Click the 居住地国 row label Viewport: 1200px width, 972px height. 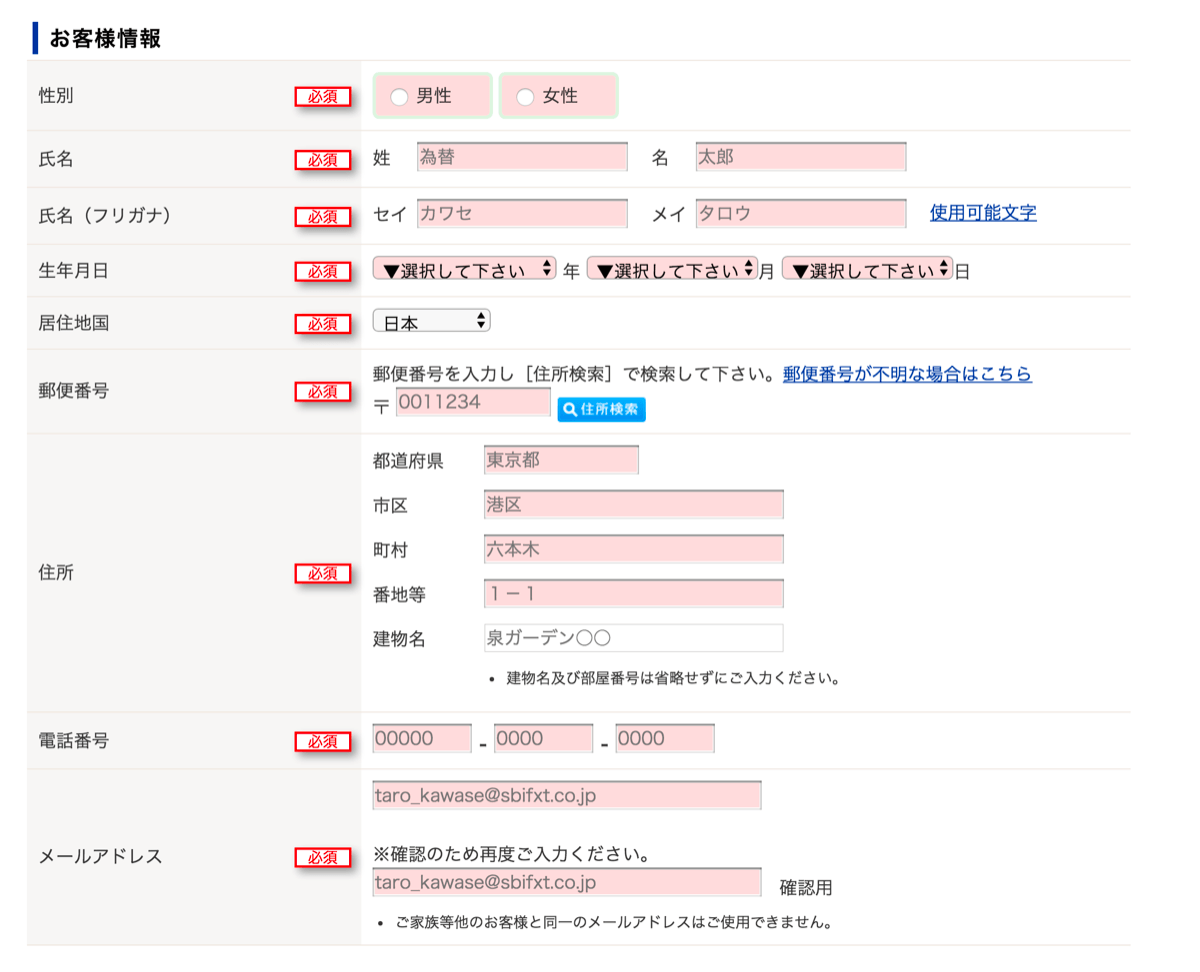tap(74, 323)
